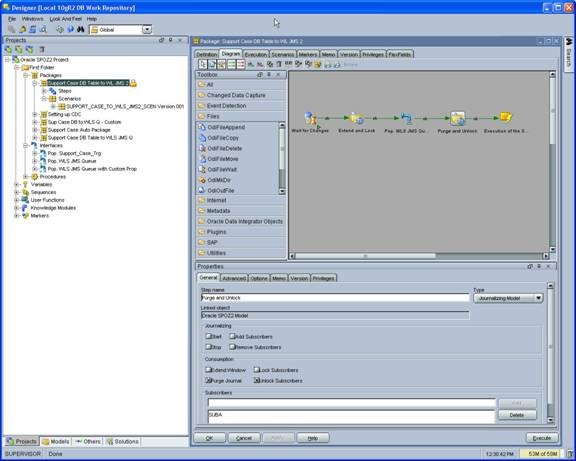Click the trash delete icon in diagram toolbar
Image resolution: width=576 pixels, height=461 pixels.
279,64
